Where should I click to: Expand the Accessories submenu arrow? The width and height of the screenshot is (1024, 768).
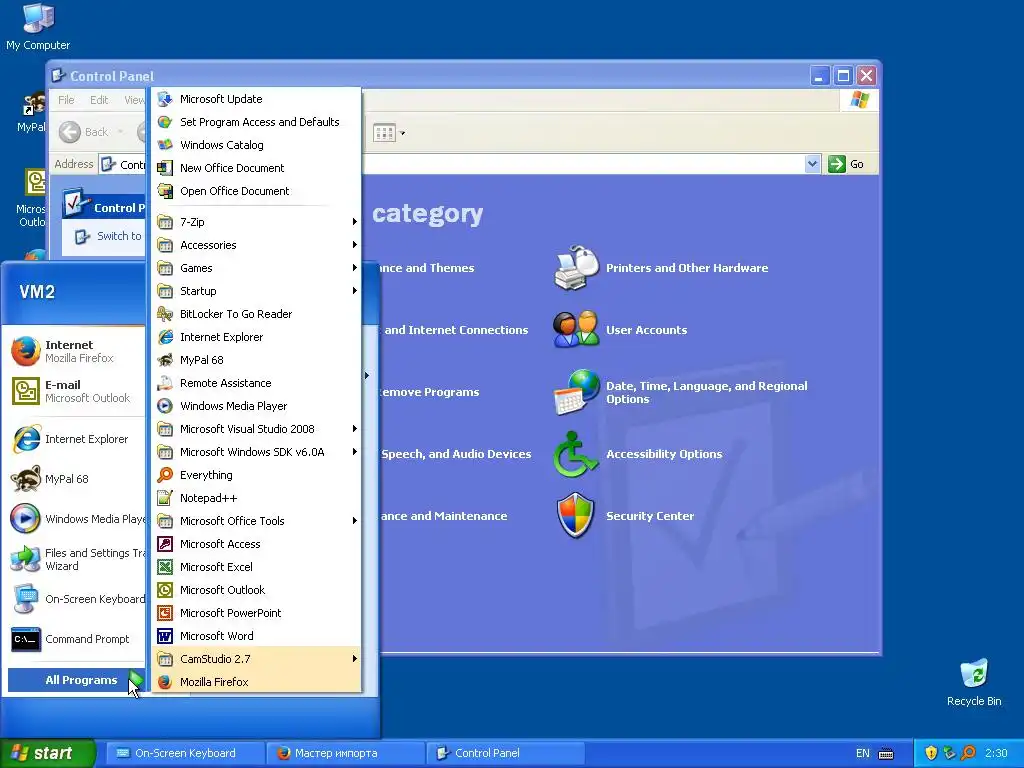pyautogui.click(x=355, y=245)
